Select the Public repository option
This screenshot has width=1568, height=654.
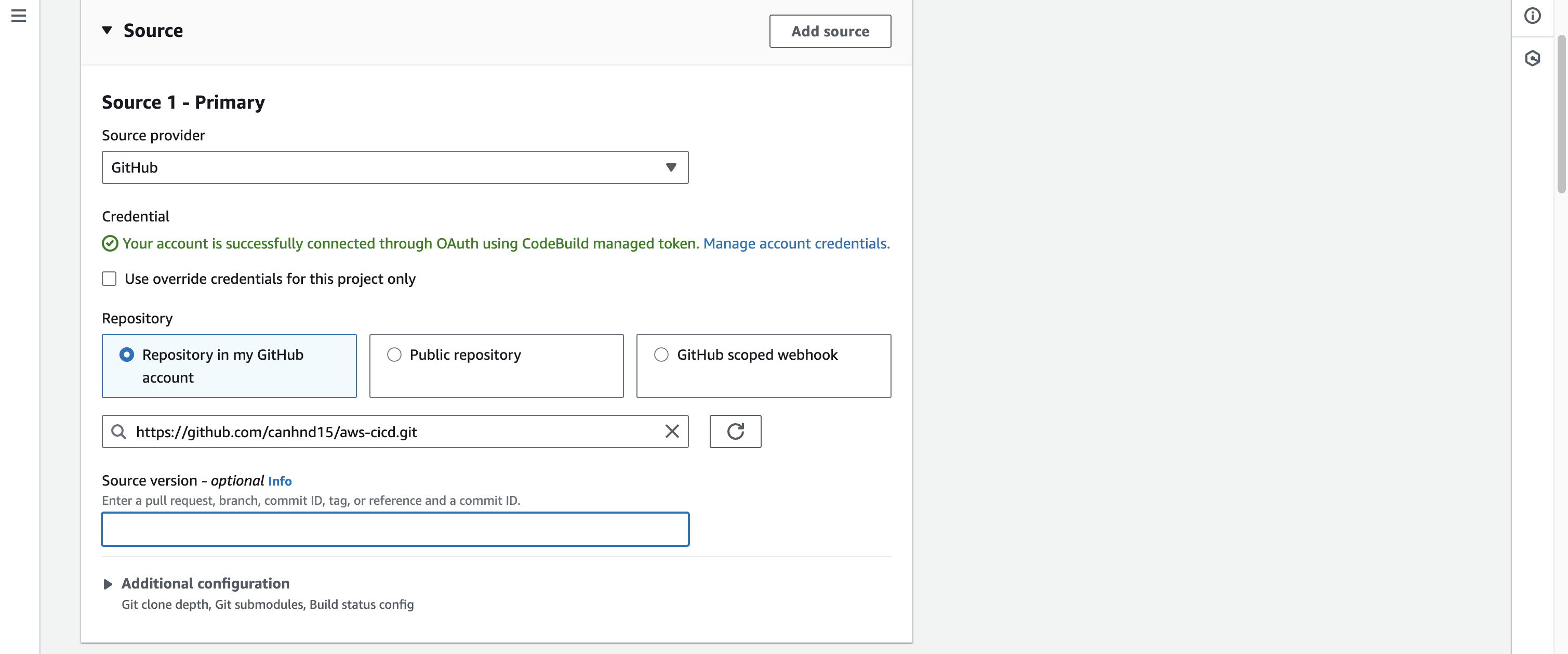pyautogui.click(x=394, y=355)
